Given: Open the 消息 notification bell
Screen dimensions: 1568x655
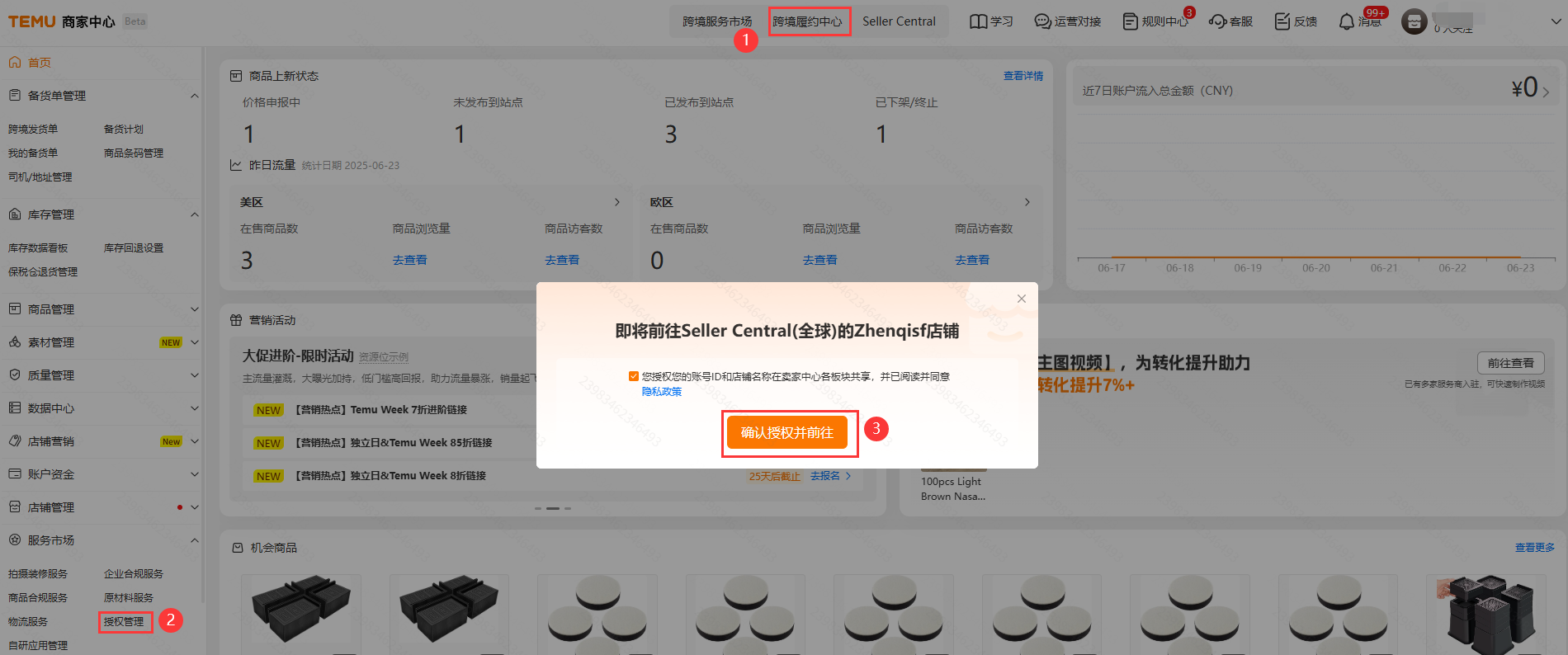Looking at the screenshot, I should click(x=1347, y=21).
